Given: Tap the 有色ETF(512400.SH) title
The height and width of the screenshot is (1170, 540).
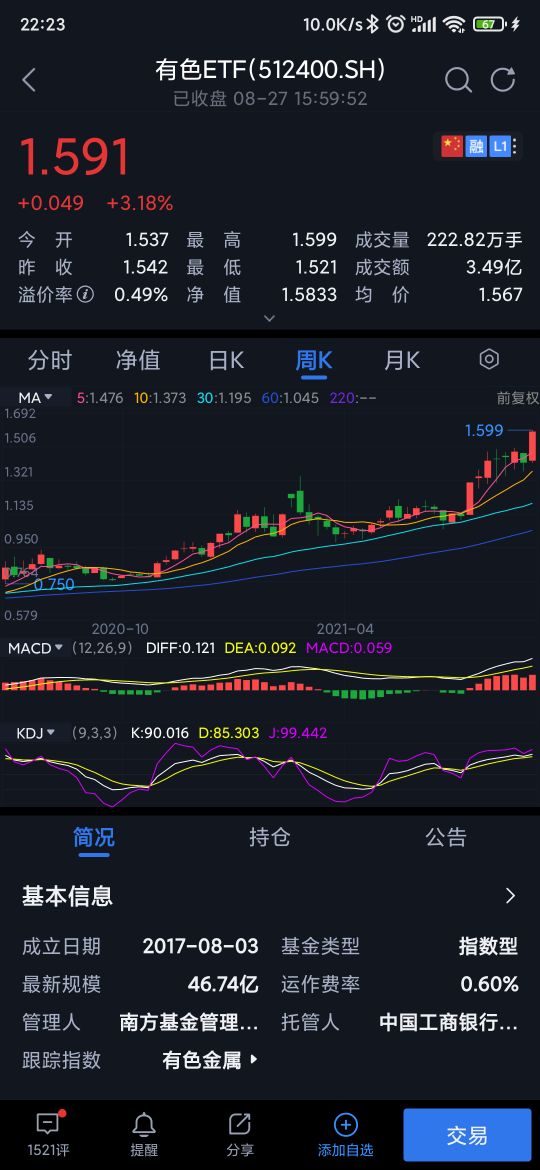Looking at the screenshot, I should pos(270,69).
